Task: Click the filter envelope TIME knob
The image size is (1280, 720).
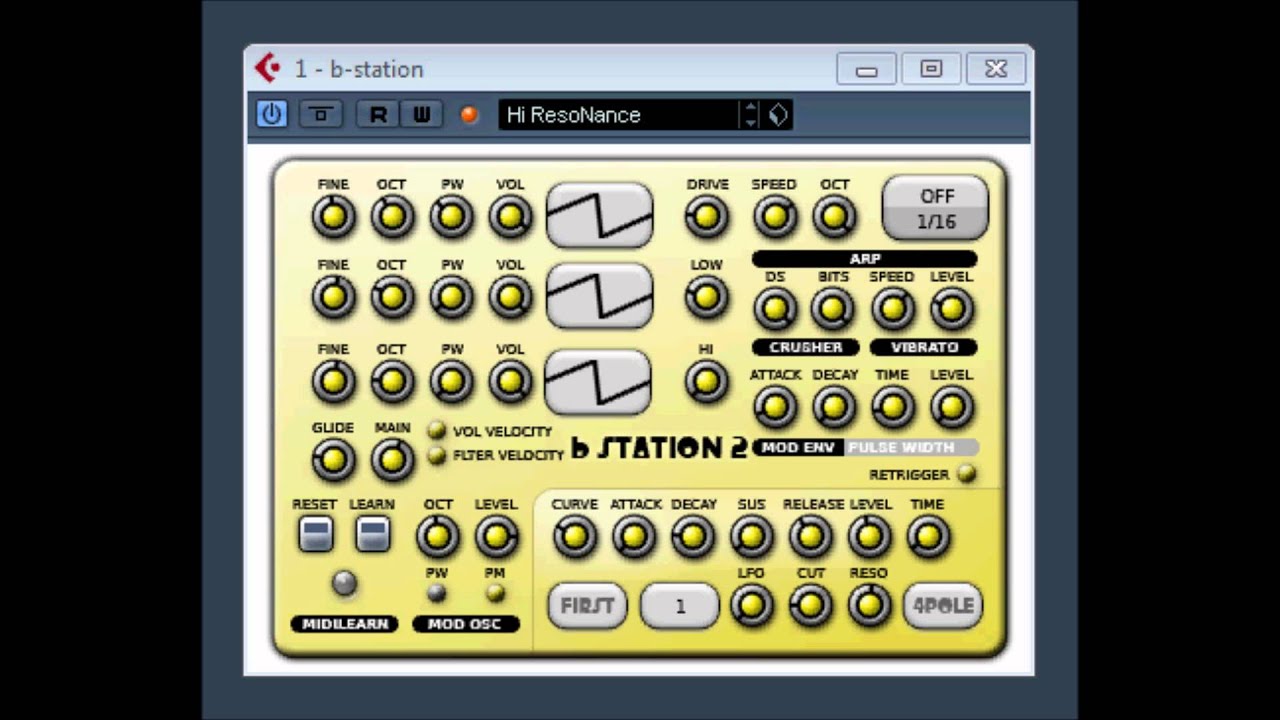Action: point(928,537)
